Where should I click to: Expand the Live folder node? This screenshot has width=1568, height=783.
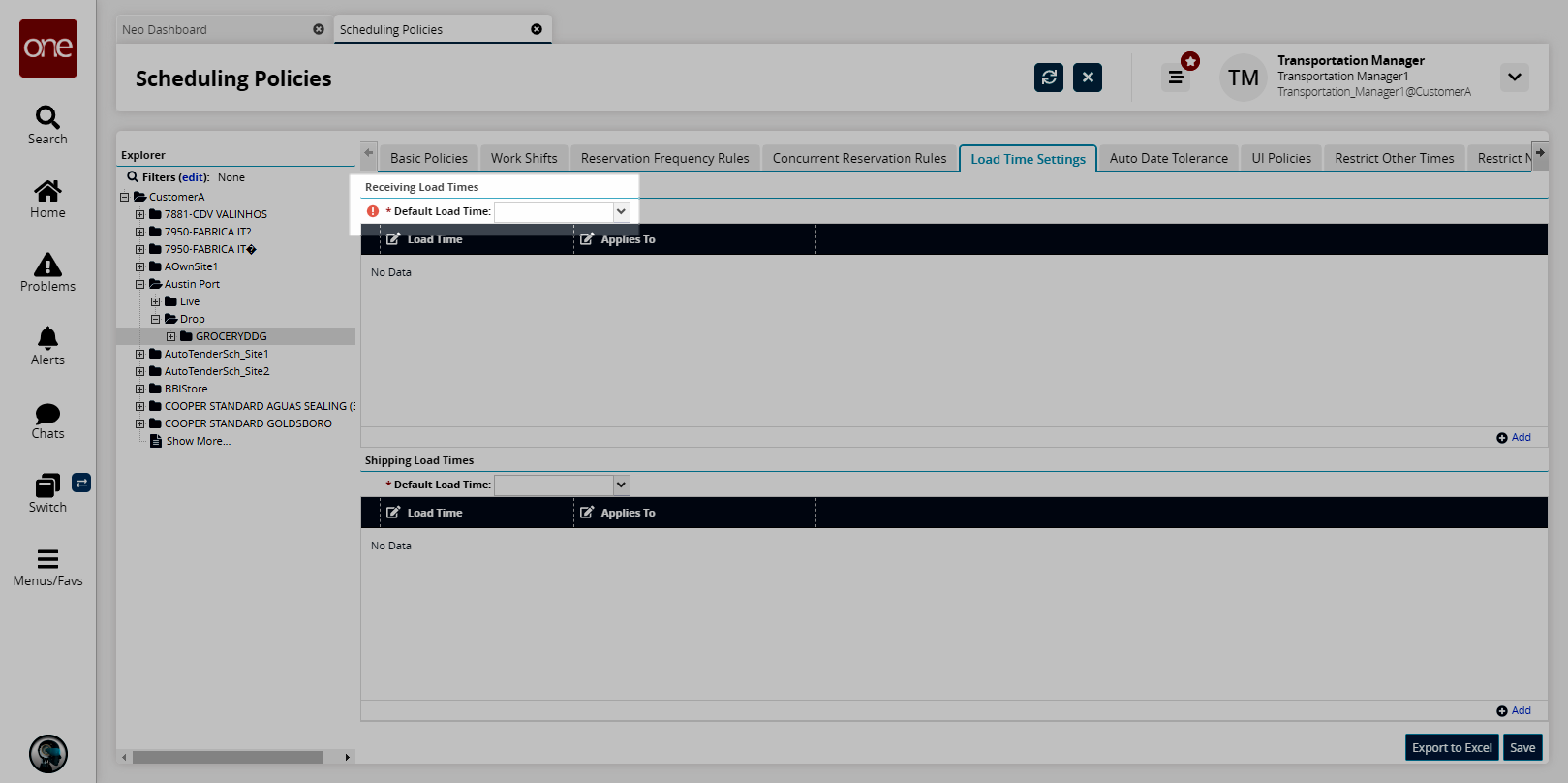pyautogui.click(x=155, y=301)
